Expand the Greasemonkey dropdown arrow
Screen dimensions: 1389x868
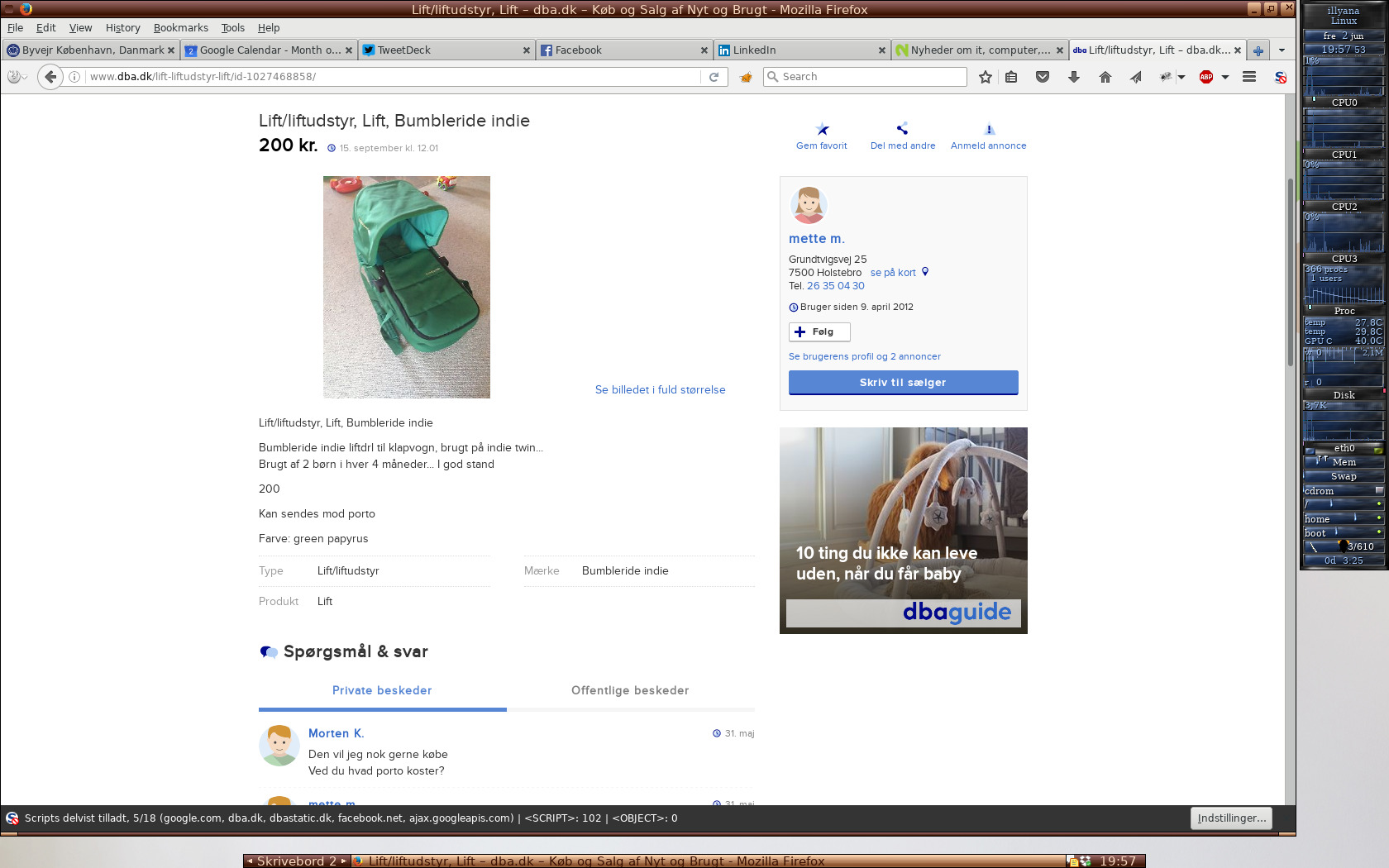(x=1181, y=77)
